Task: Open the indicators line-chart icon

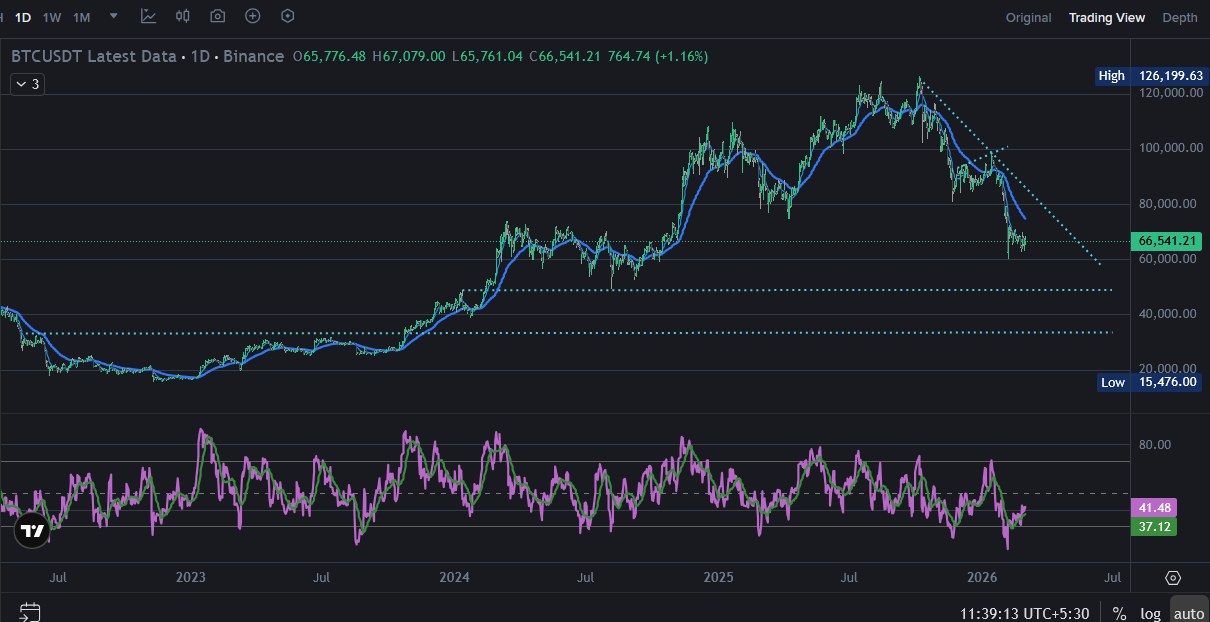Action: 148,16
